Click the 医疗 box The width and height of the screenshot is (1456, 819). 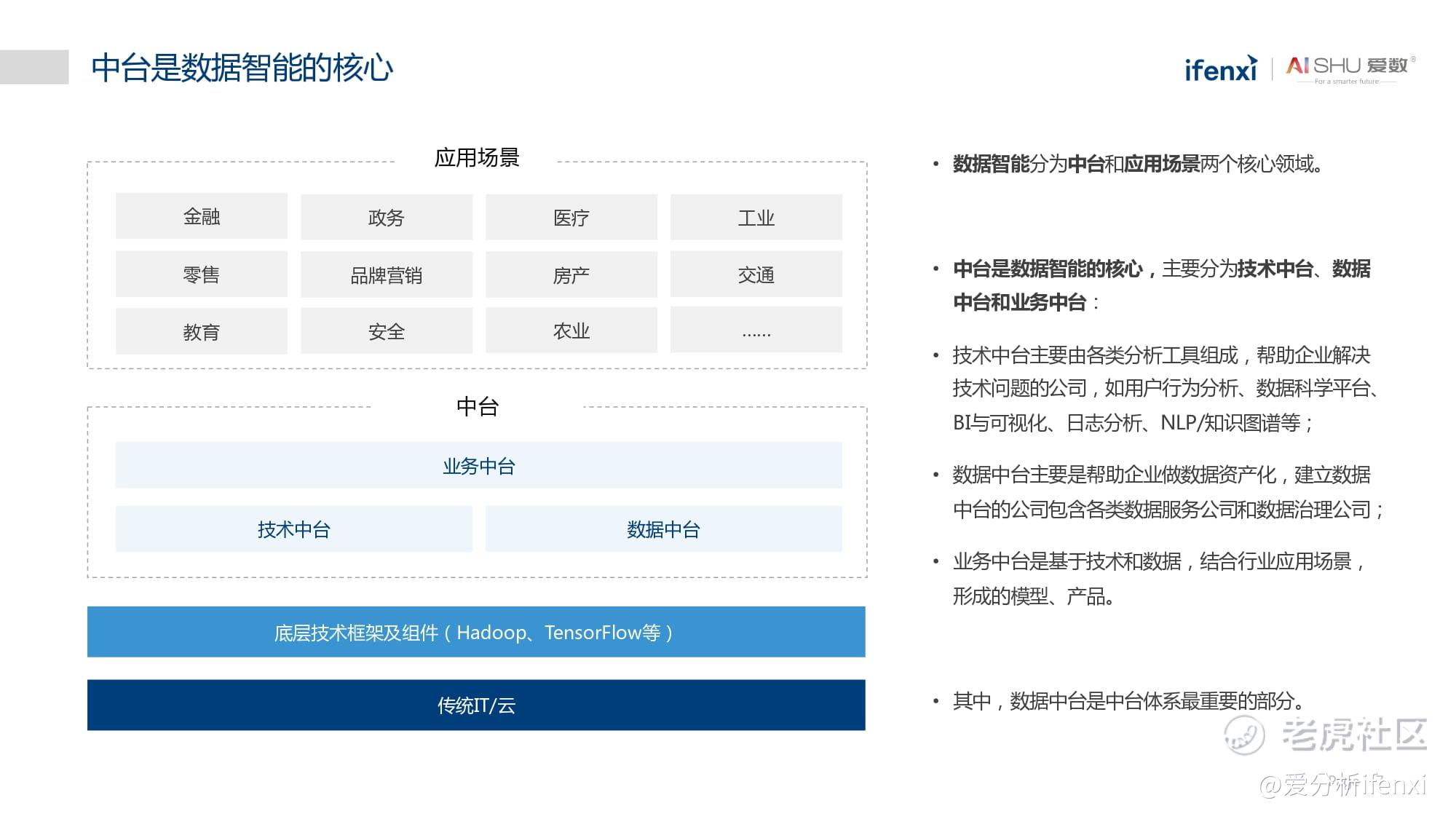pyautogui.click(x=571, y=217)
